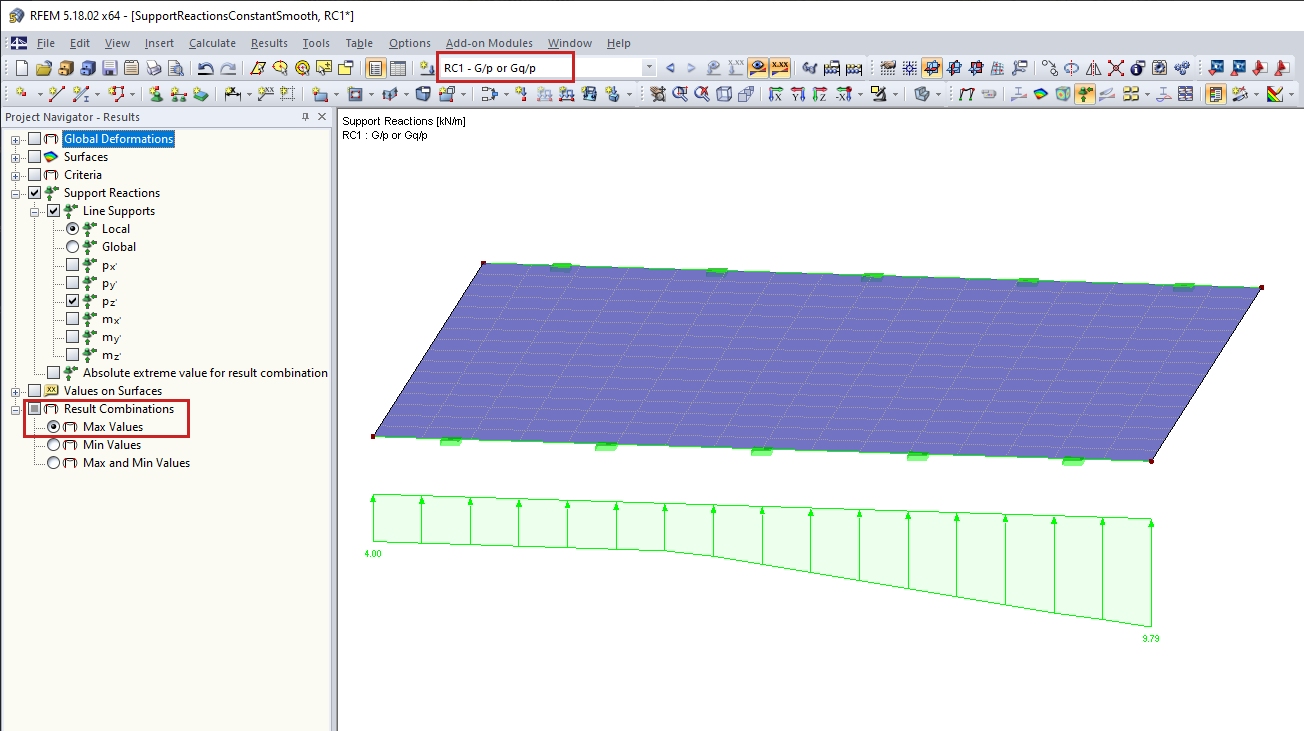Check Absolute extreme value for result combination
1304x731 pixels.
tap(54, 373)
